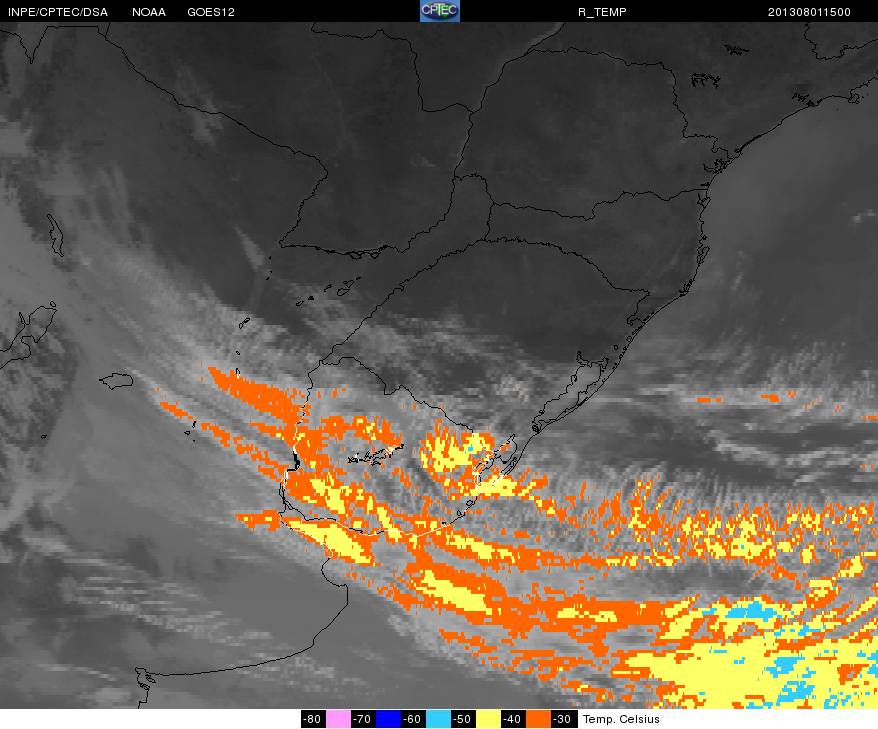Click the -50 legend value
This screenshot has width=878, height=729.
pyautogui.click(x=463, y=719)
